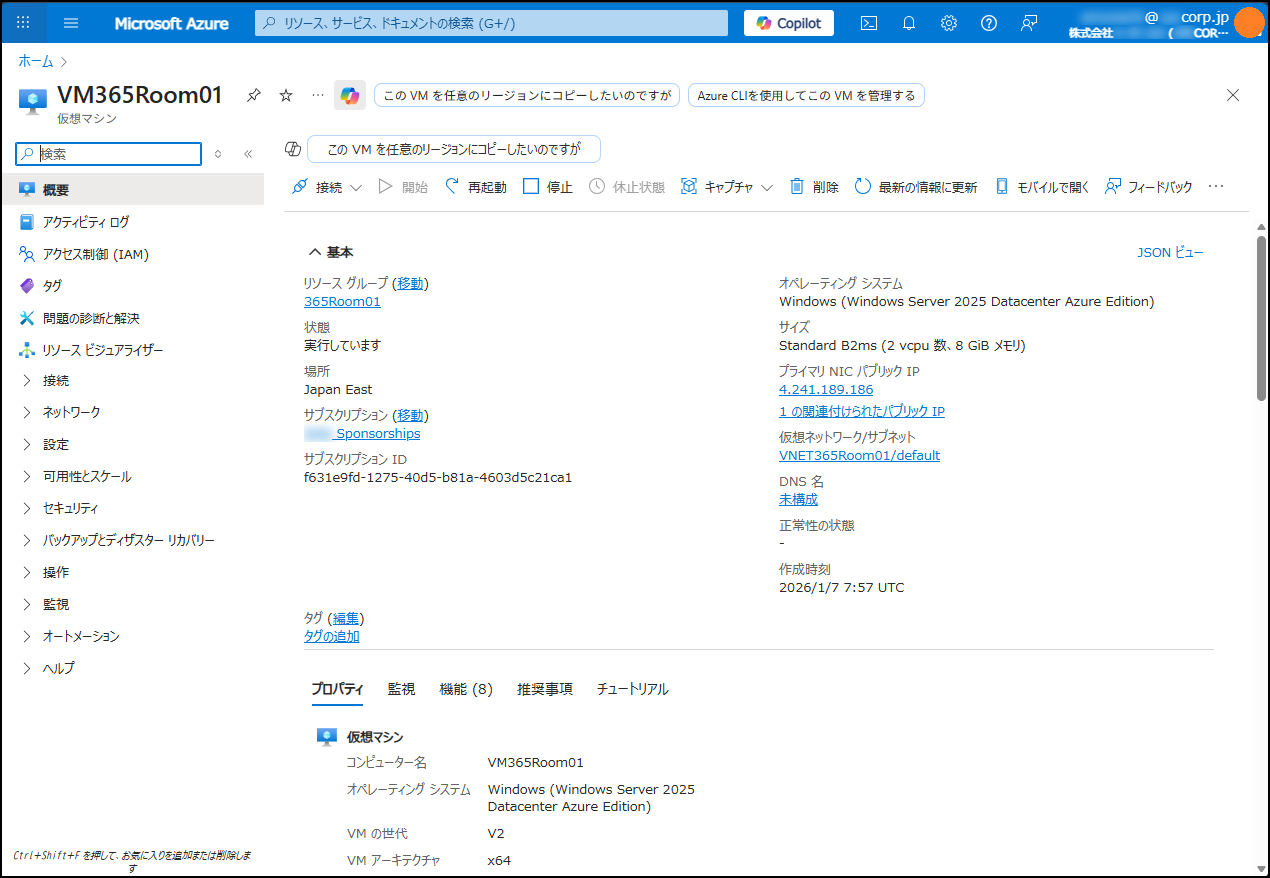The image size is (1270, 878).
Task: Expand ネットワーク in the sidebar
Action: coord(71,412)
